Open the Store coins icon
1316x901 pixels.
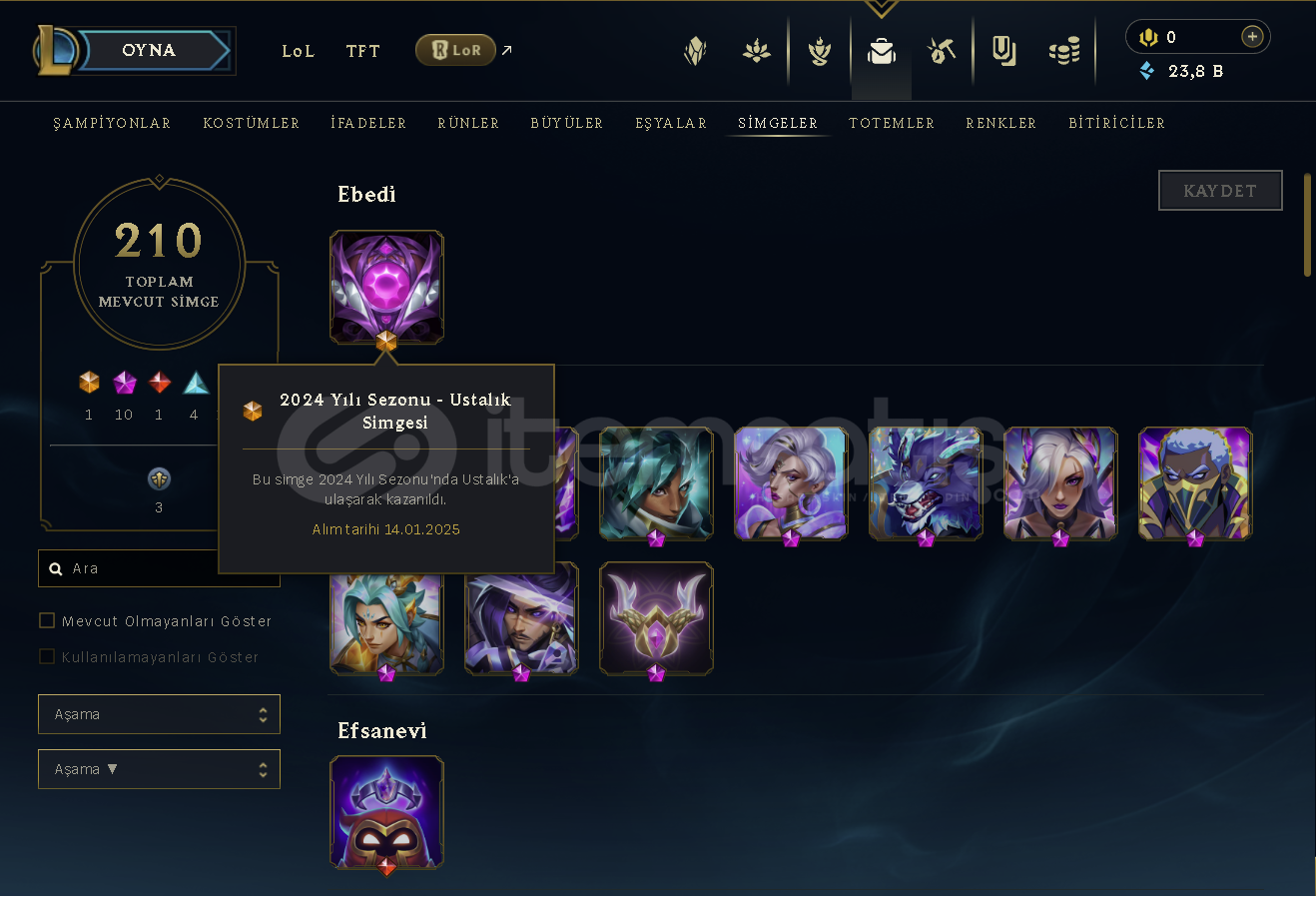click(1064, 51)
